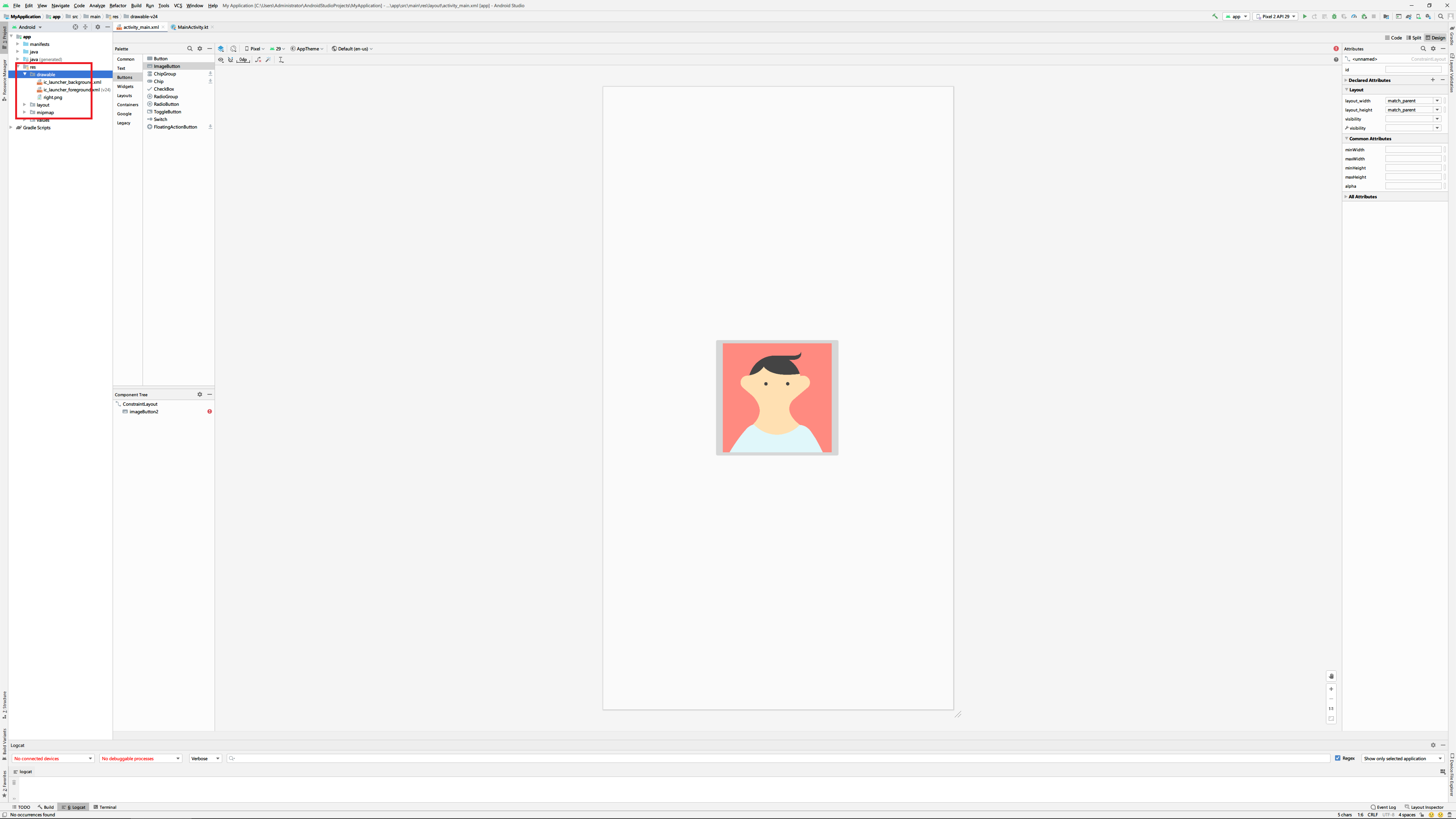Viewport: 1456px width, 819px height.
Task: Run the app with the green play button
Action: (x=1304, y=16)
